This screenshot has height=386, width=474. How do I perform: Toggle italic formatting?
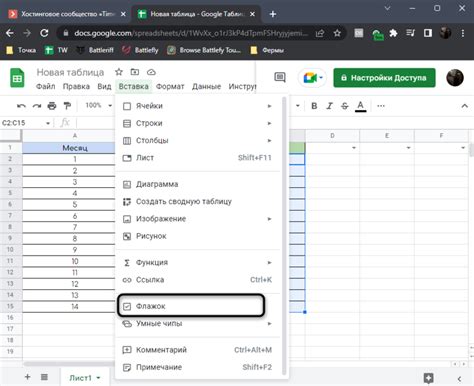pos(329,106)
